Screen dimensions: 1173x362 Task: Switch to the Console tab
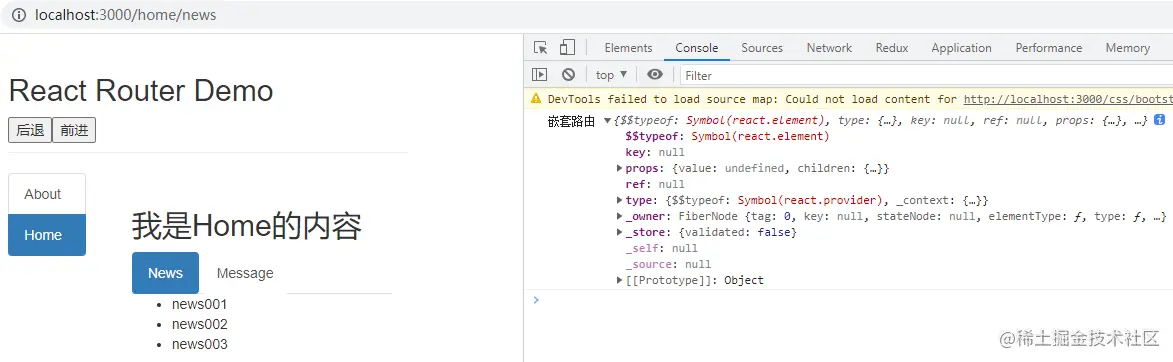[696, 48]
